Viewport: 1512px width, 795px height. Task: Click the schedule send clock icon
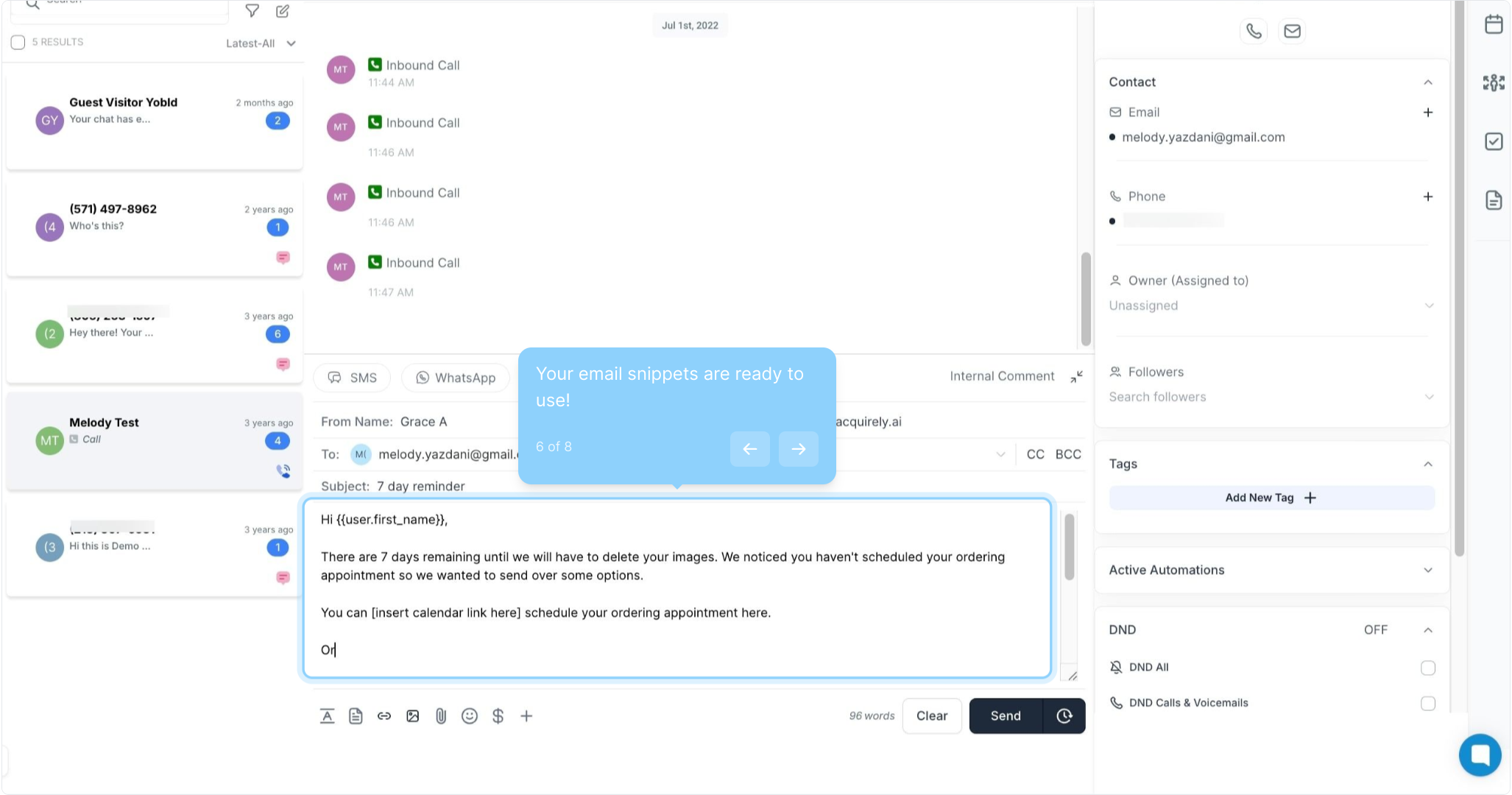coord(1064,715)
